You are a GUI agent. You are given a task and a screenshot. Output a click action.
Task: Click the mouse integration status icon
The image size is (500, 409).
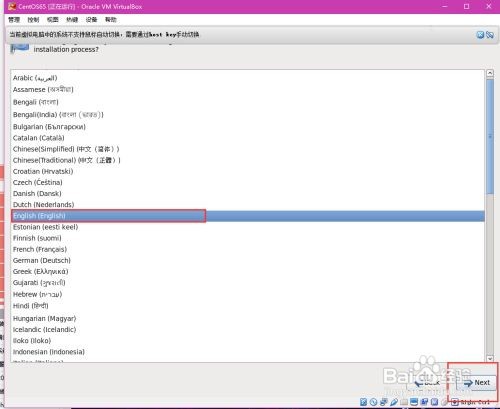click(x=444, y=402)
